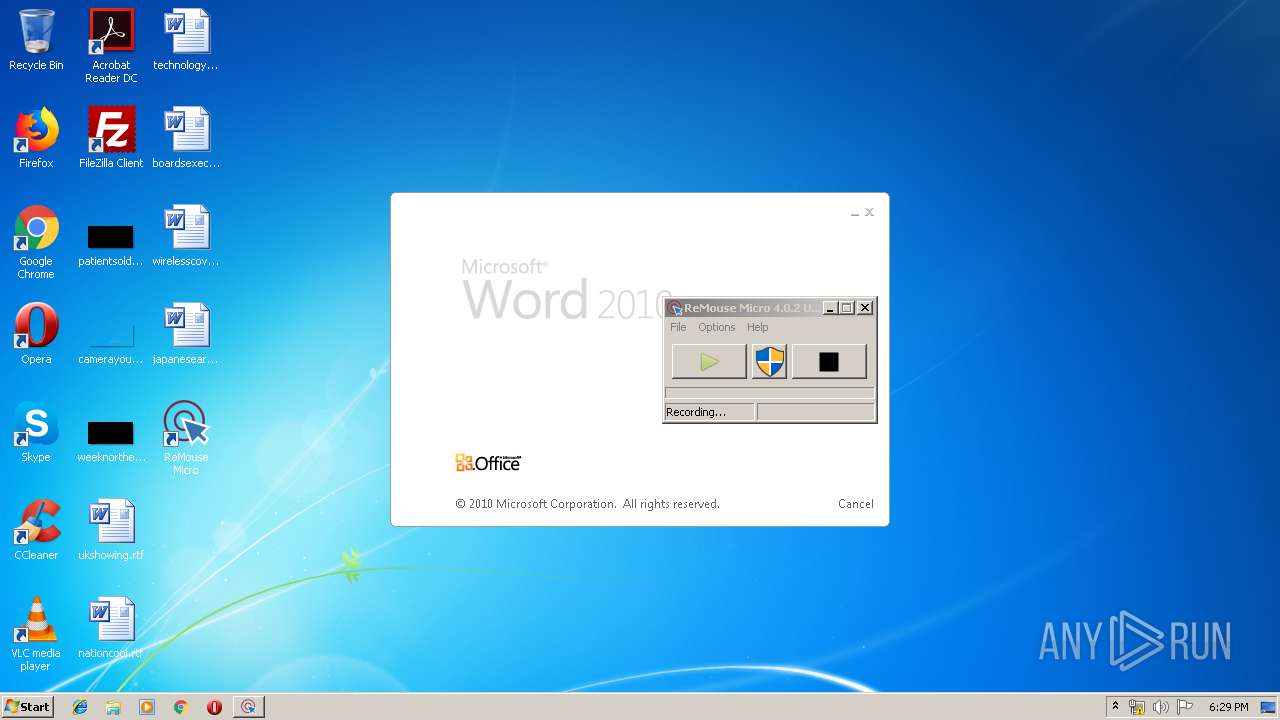Click the Show desktop tray button

(x=1268, y=707)
